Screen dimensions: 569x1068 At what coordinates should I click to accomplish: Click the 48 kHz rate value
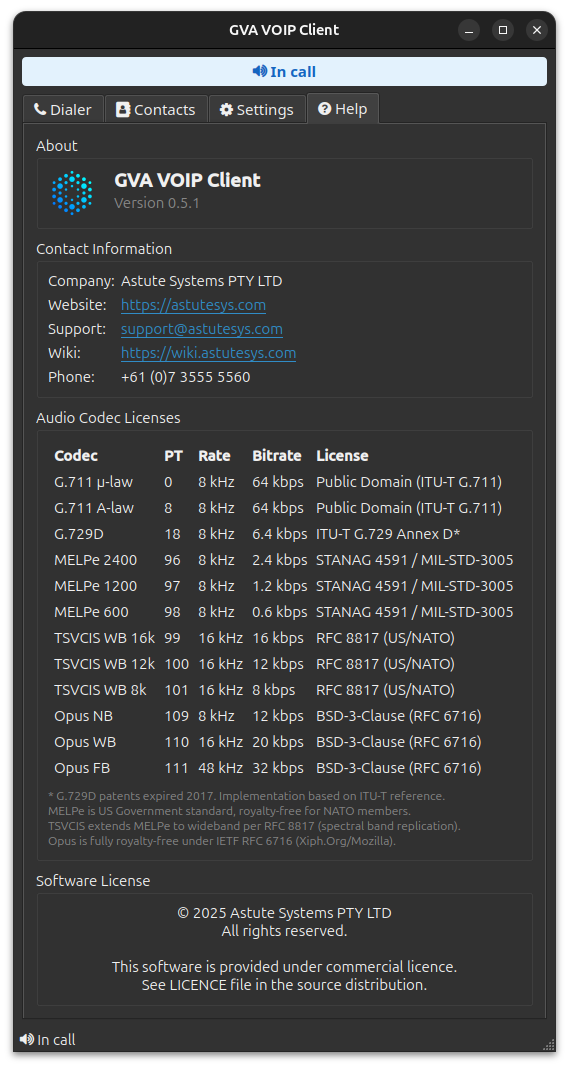tap(220, 768)
